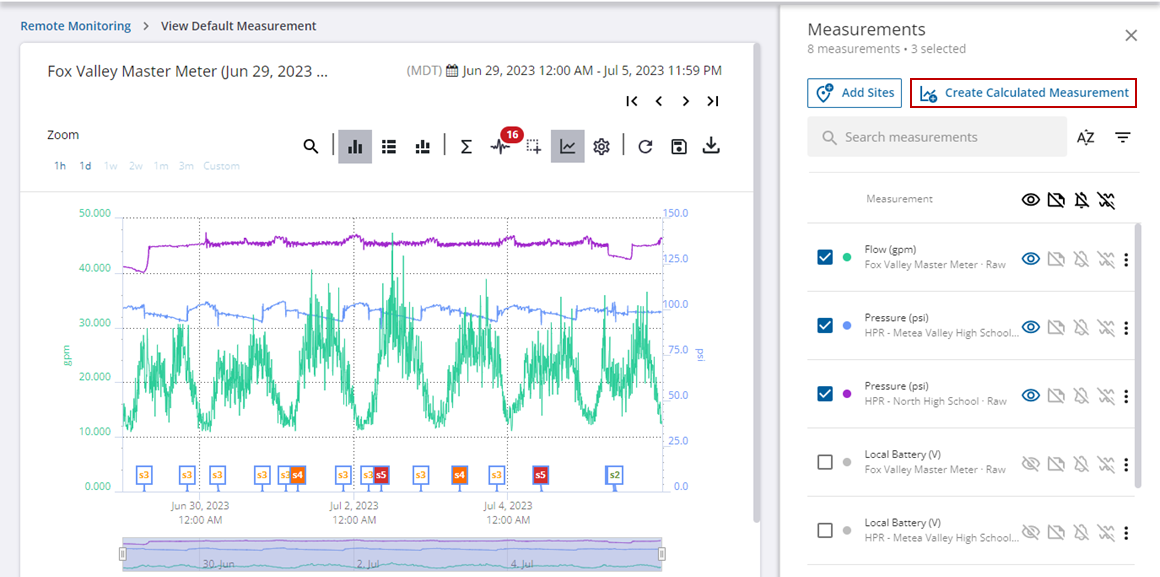Click the chart search magnifier icon
The image size is (1160, 577).
(x=311, y=147)
